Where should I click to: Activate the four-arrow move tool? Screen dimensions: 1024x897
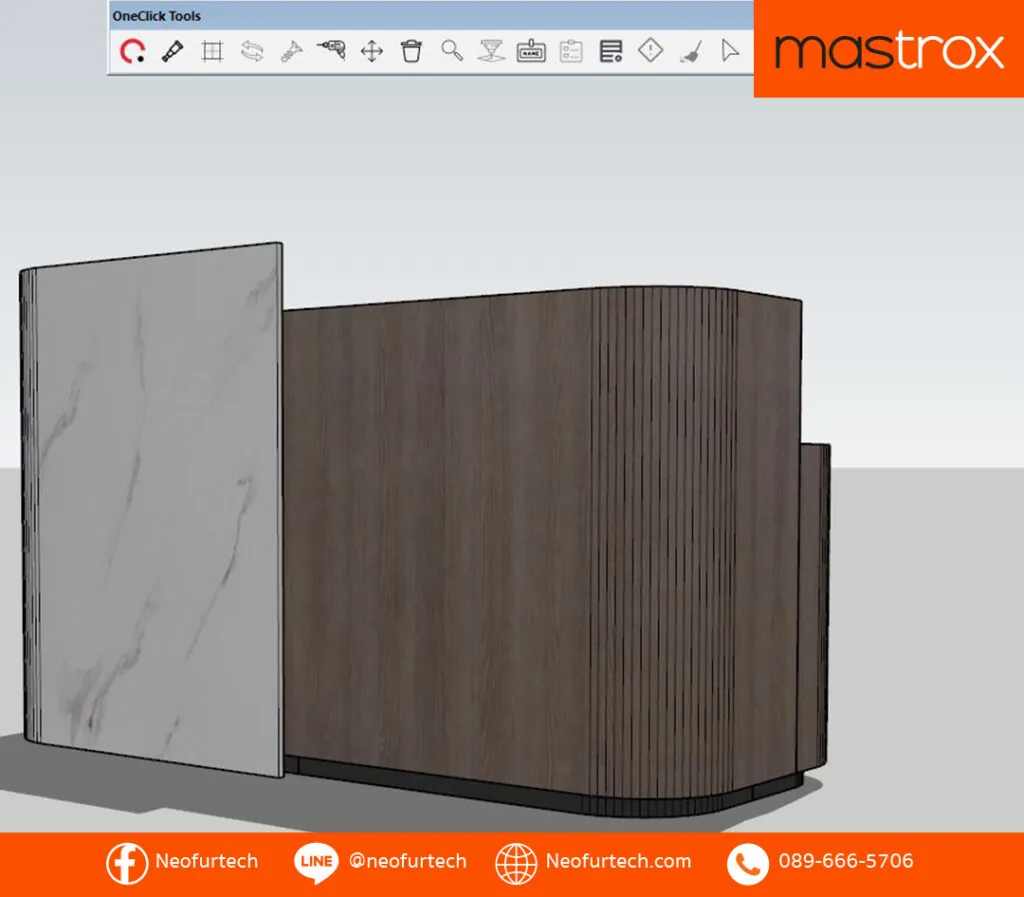(x=372, y=51)
